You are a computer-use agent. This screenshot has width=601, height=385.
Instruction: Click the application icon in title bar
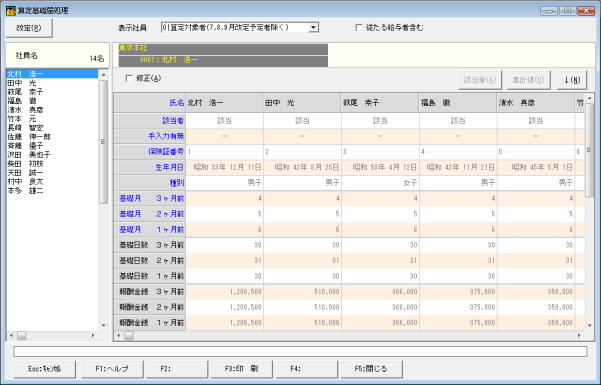tap(11, 10)
